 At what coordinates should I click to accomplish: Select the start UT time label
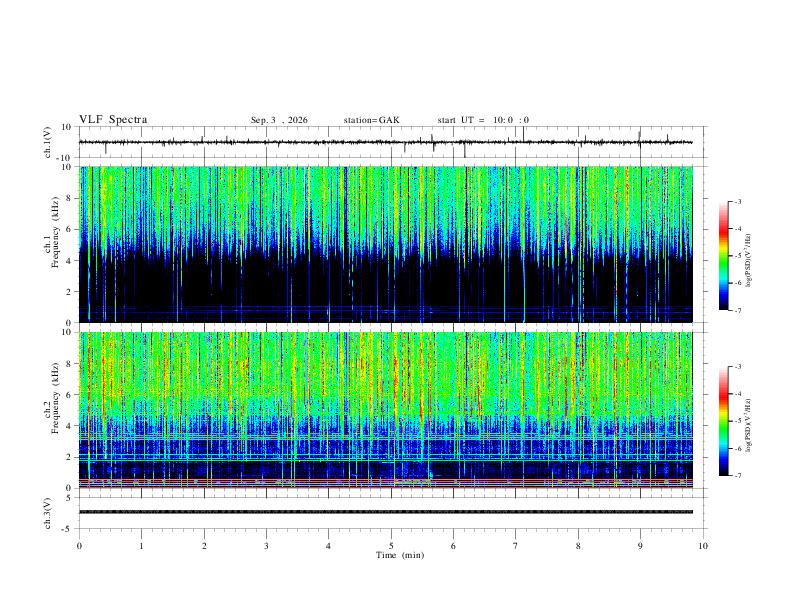point(483,120)
